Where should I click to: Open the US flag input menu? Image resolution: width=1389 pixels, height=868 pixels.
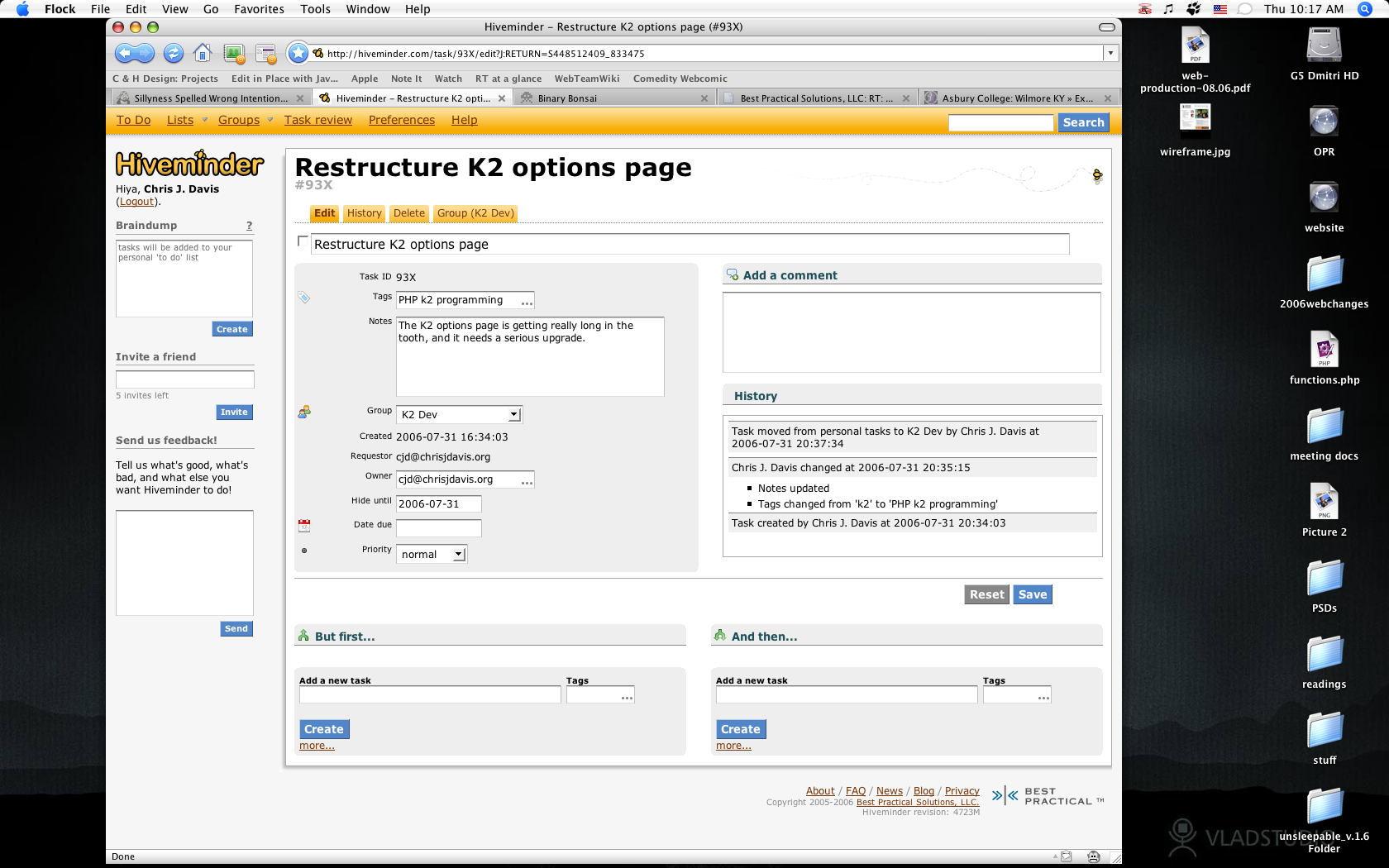coord(1220,9)
